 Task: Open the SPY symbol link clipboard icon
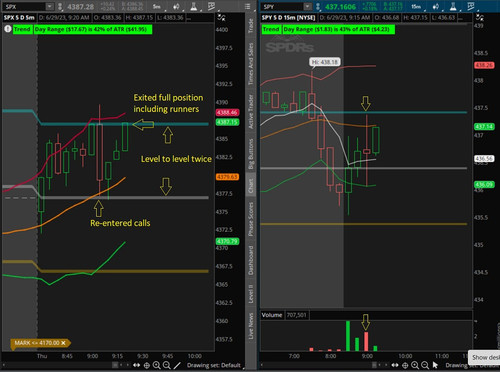click(x=318, y=6)
